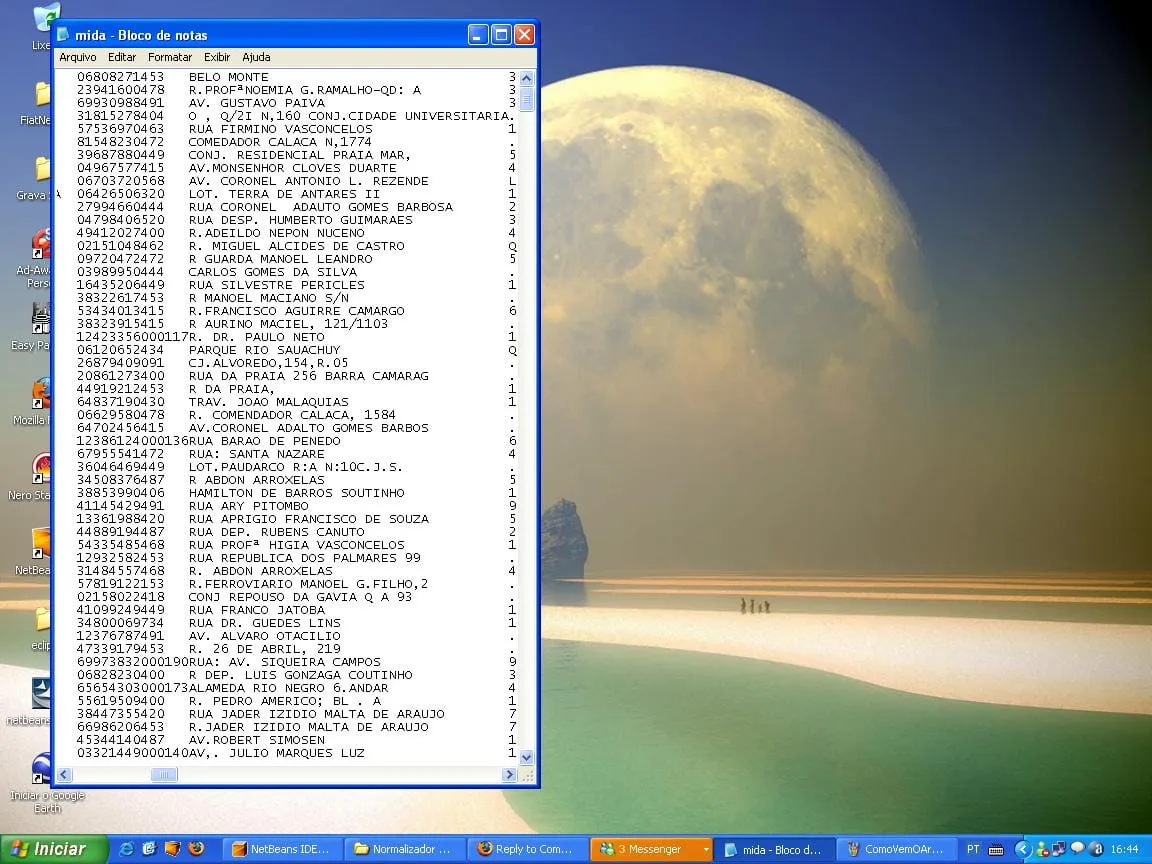Click the horizontal scrollbar right arrow
This screenshot has width=1152, height=864.
pyautogui.click(x=509, y=775)
